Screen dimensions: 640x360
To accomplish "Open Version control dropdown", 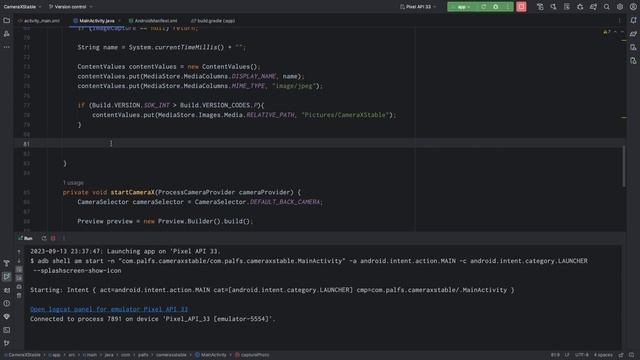I will tap(71, 7).
